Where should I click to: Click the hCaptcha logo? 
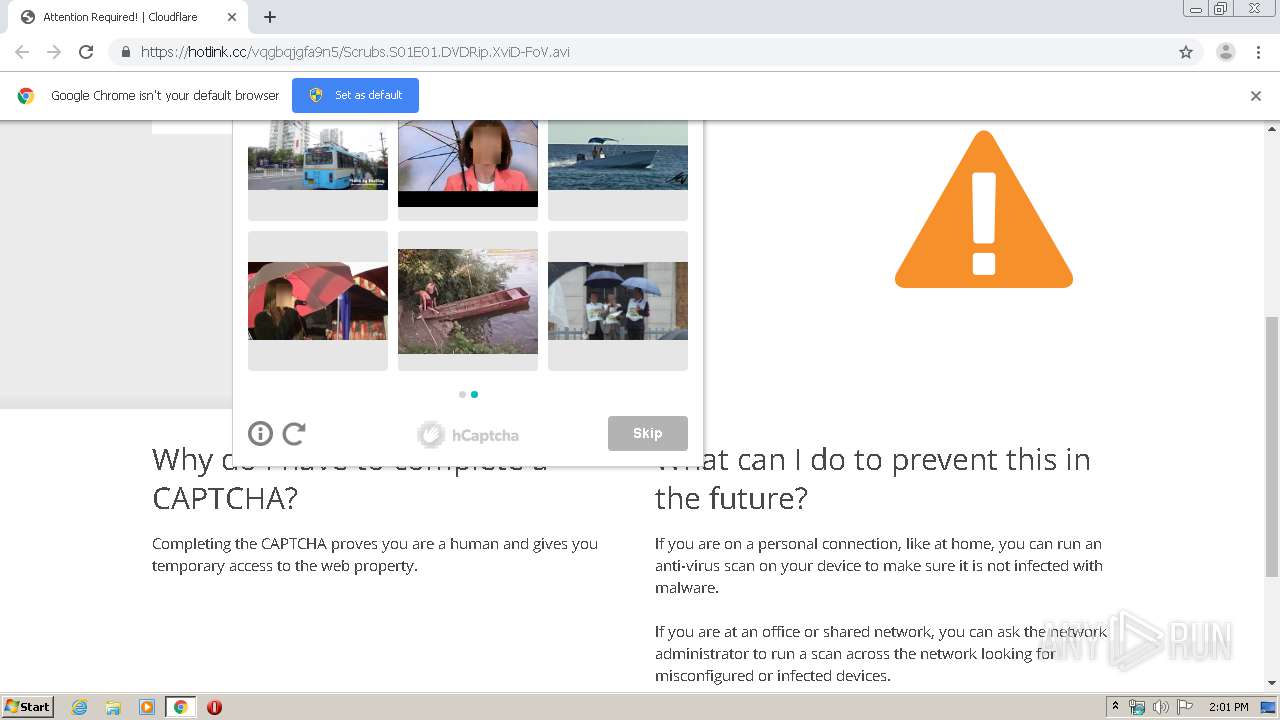tap(468, 434)
